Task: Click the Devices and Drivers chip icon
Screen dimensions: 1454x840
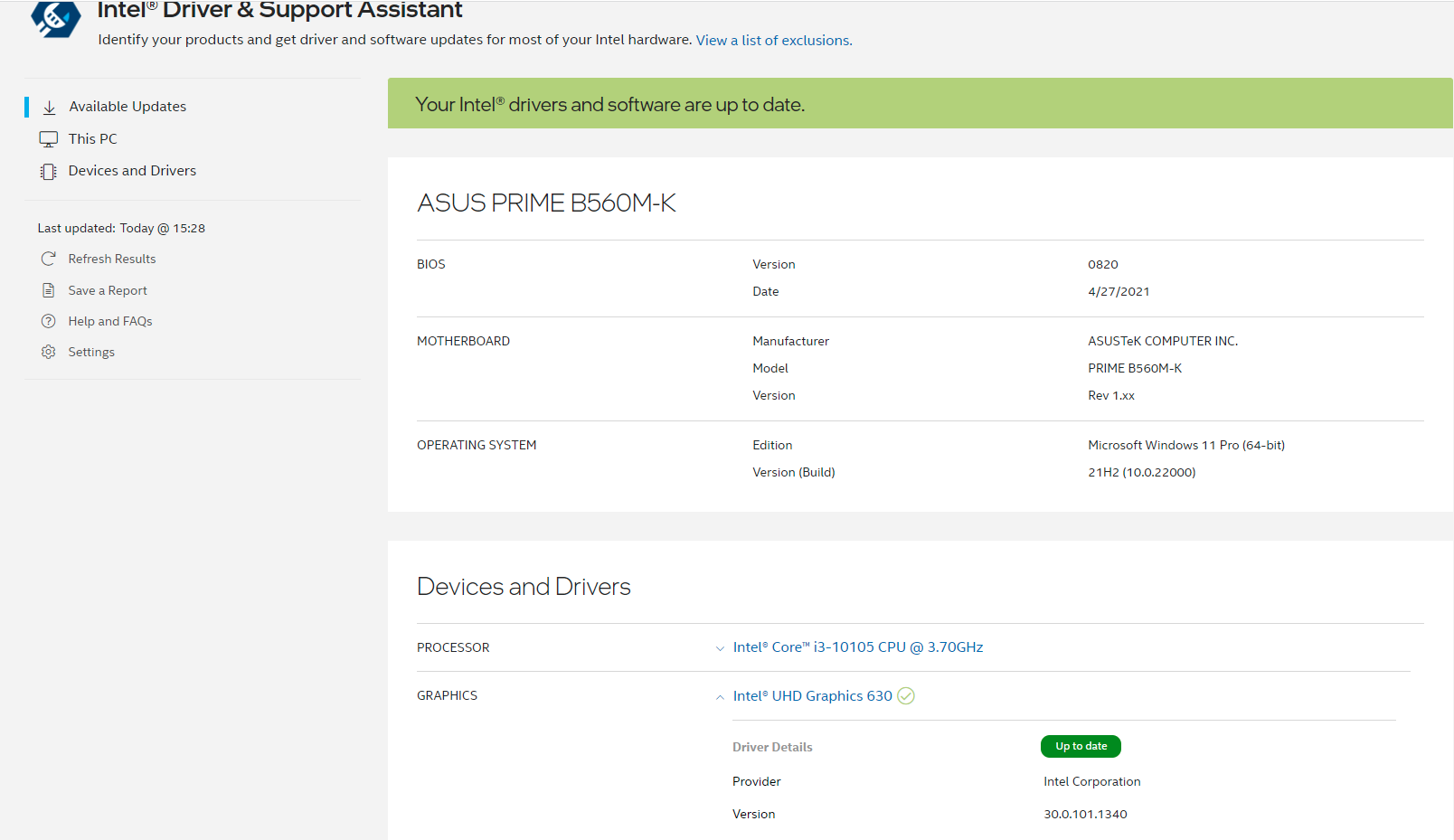Action: coord(49,171)
